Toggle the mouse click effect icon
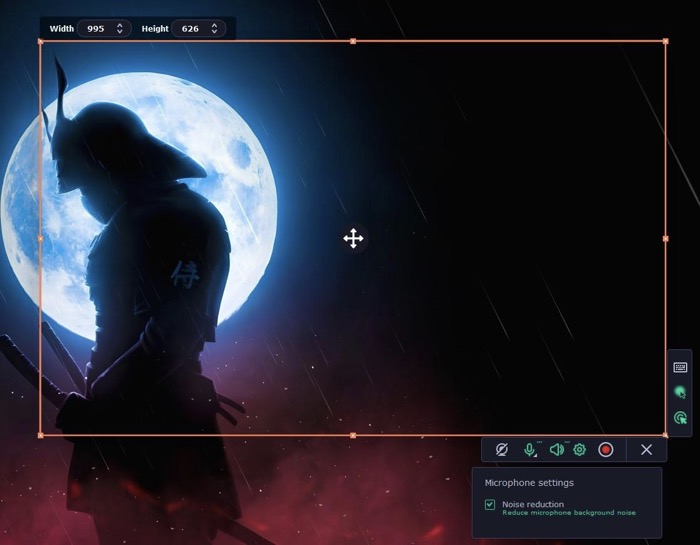The image size is (700, 545). pyautogui.click(x=680, y=418)
